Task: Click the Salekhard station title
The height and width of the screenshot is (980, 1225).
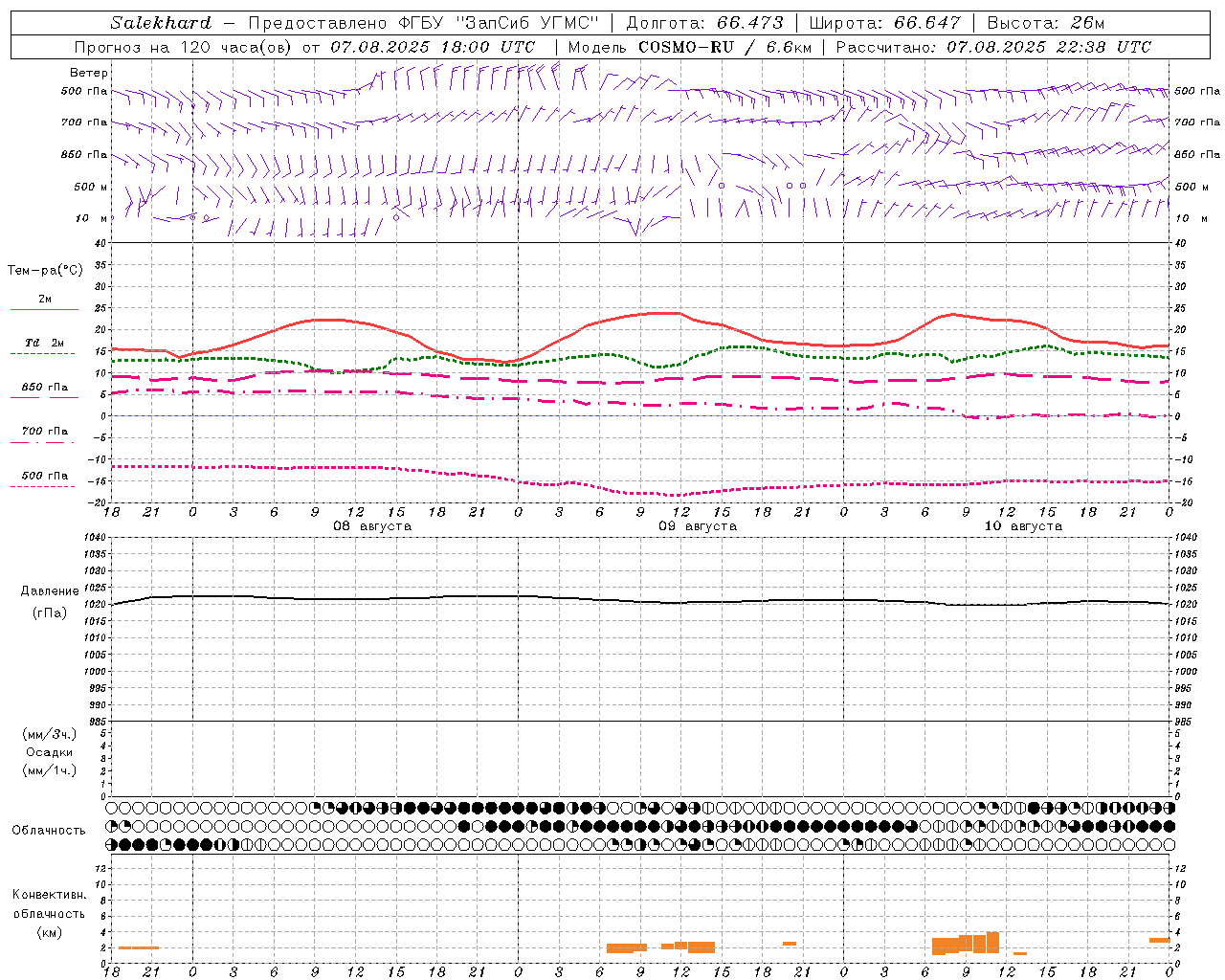Action: point(161,23)
